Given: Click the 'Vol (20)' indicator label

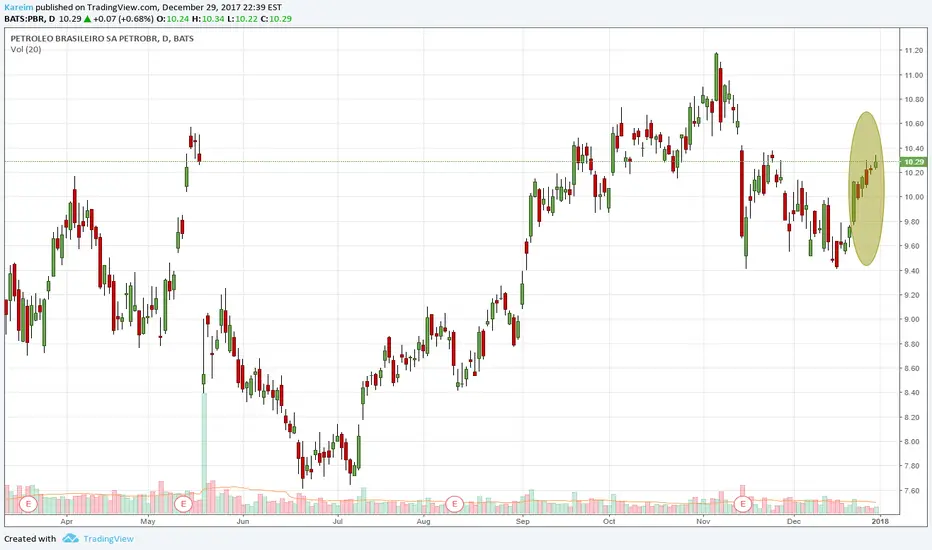Looking at the screenshot, I should tap(26, 49).
